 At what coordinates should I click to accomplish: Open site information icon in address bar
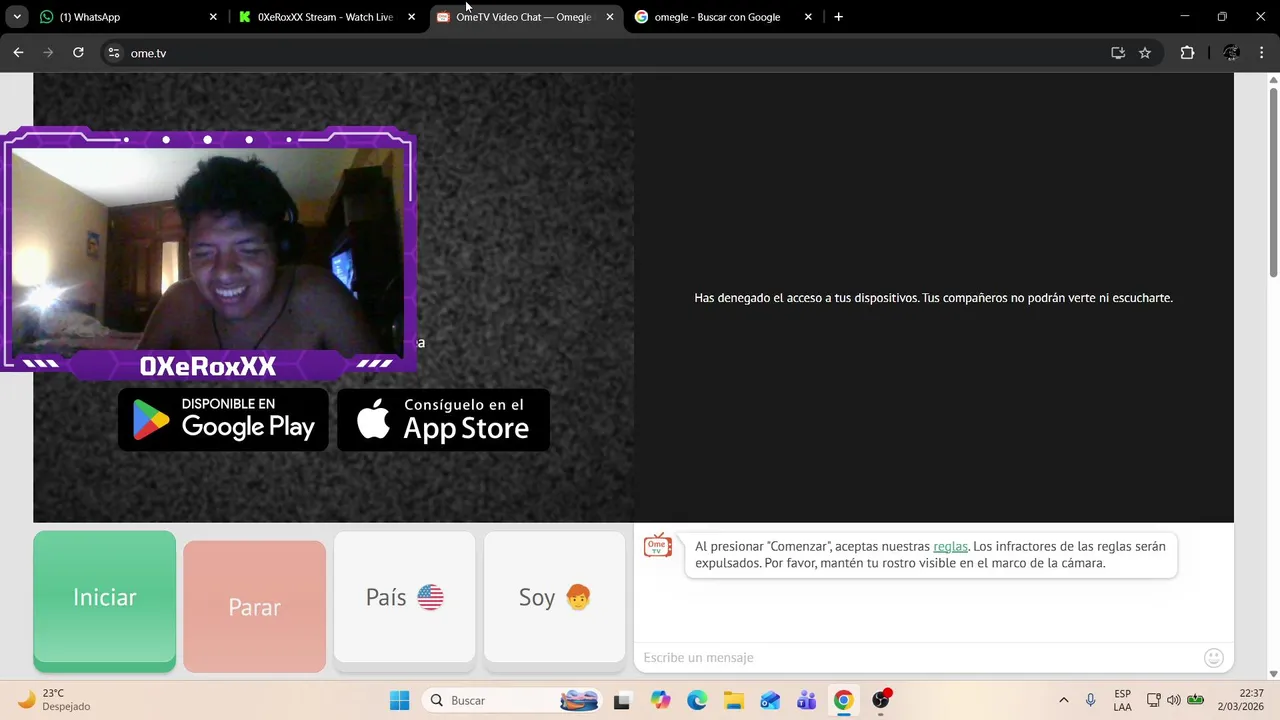coord(114,53)
